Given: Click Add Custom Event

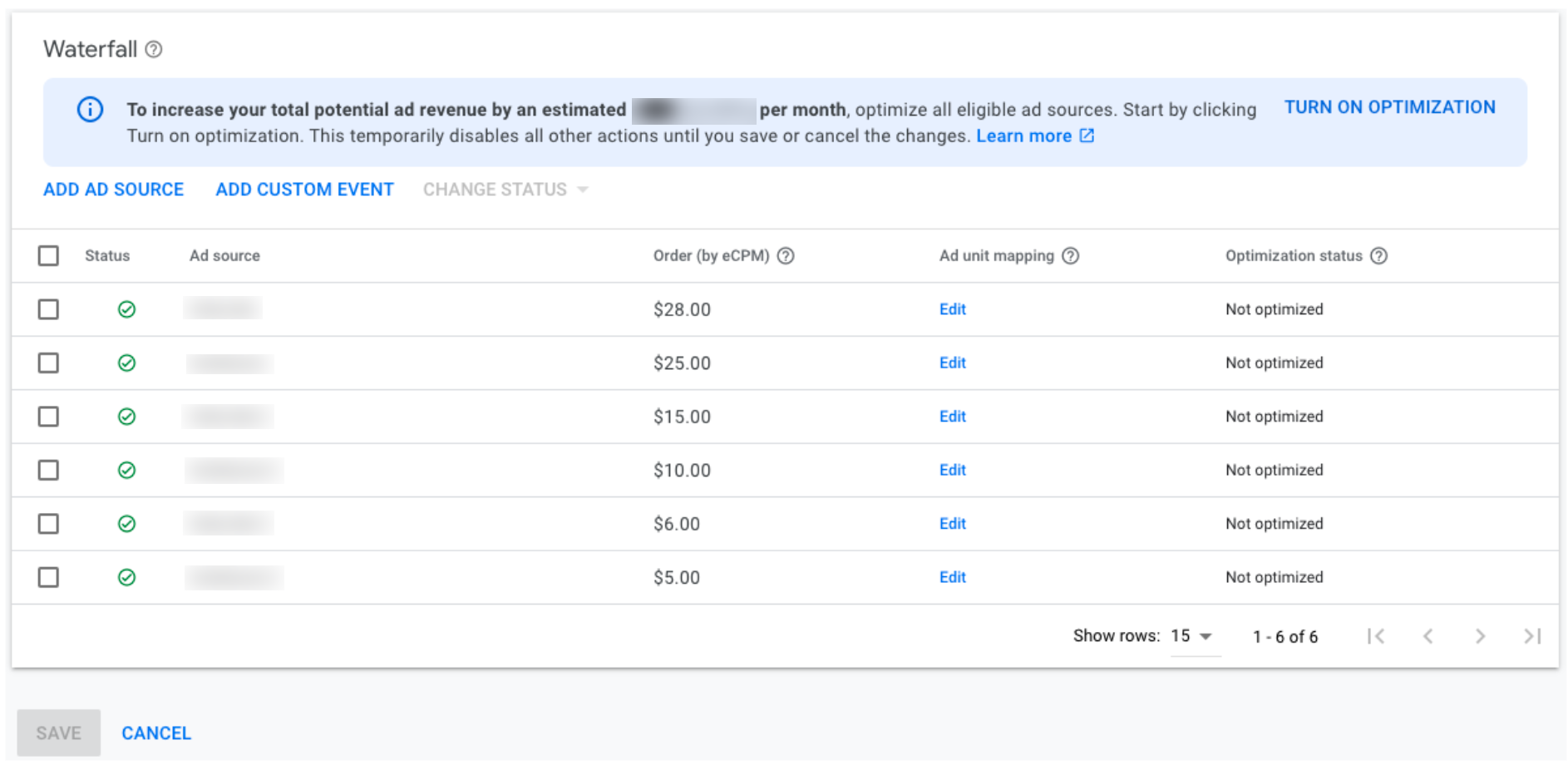Looking at the screenshot, I should (x=304, y=190).
